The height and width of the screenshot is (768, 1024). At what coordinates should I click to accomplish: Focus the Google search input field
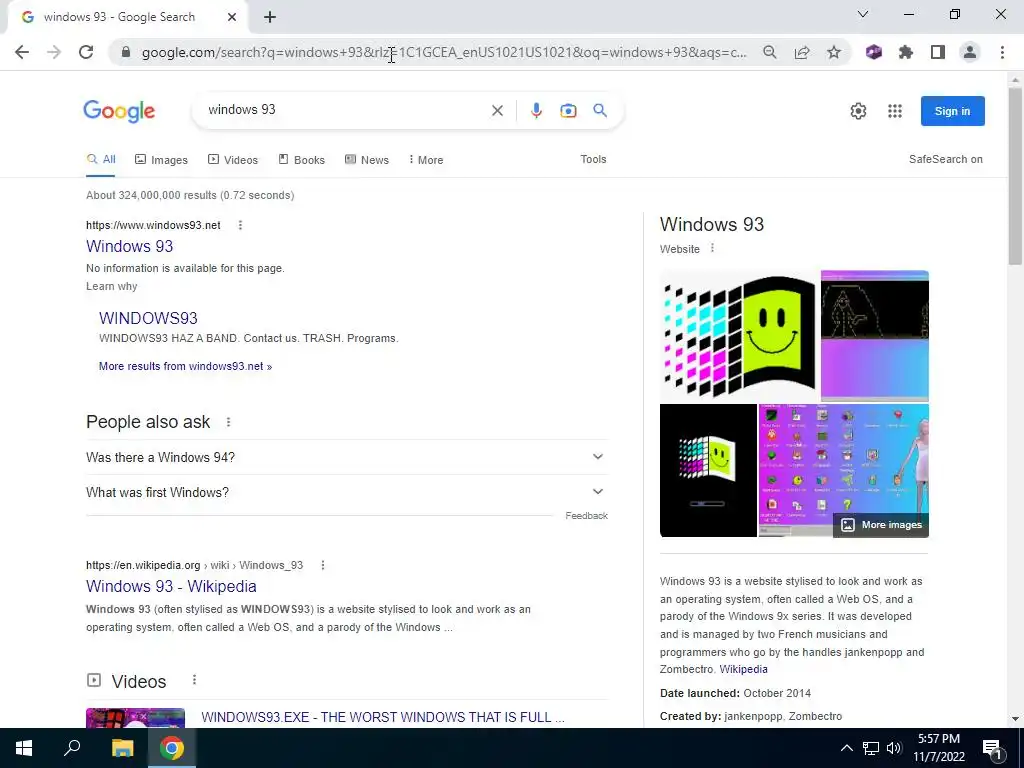coord(346,110)
